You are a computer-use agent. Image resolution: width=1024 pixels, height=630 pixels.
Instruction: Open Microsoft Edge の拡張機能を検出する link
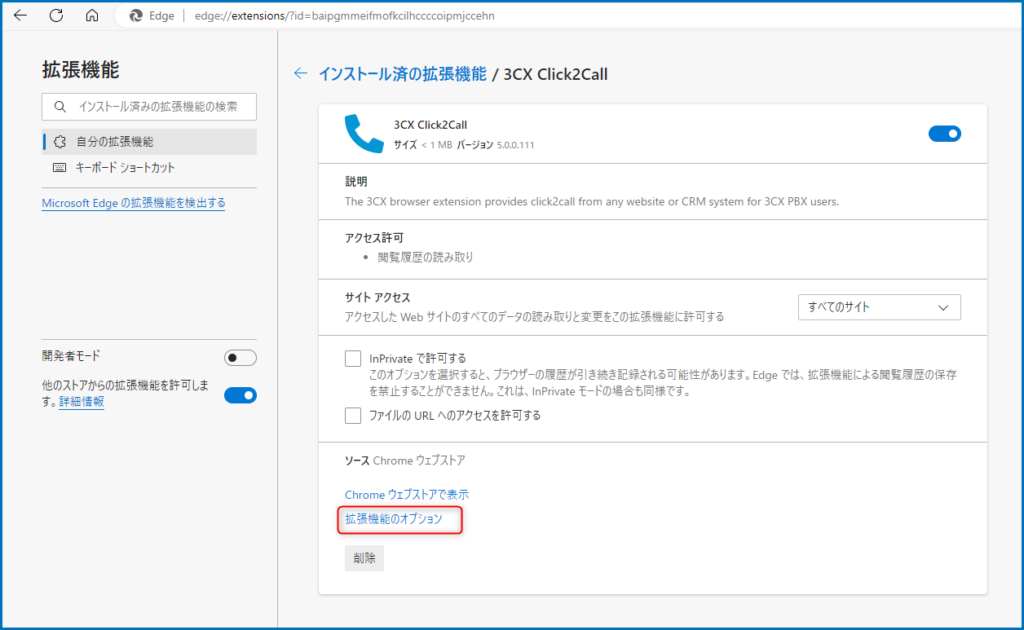point(133,203)
